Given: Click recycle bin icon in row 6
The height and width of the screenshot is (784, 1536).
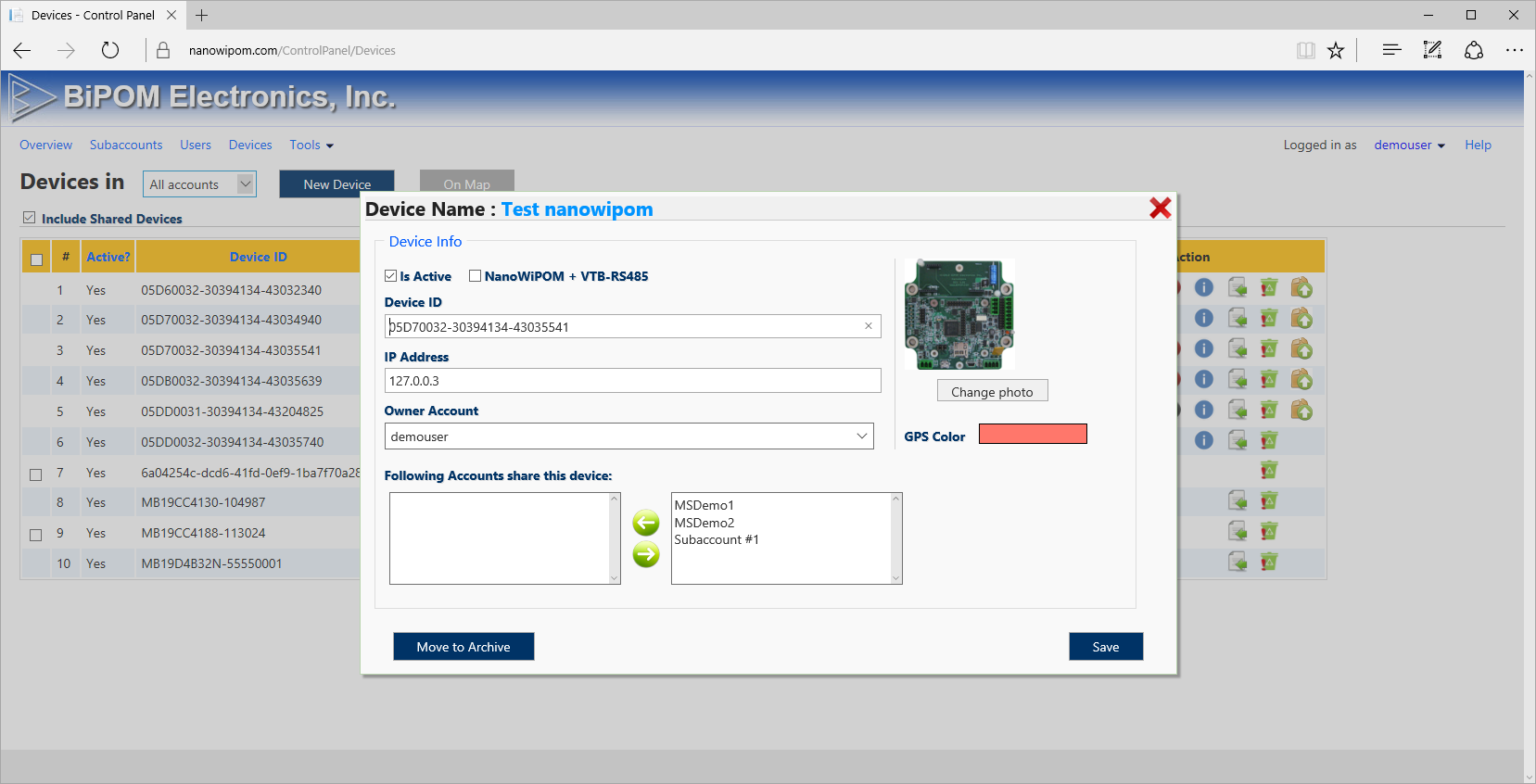Looking at the screenshot, I should 1269,440.
